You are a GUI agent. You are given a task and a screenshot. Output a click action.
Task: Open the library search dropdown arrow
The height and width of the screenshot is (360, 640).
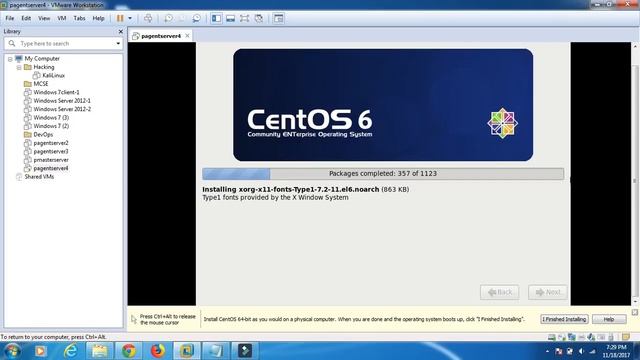point(118,43)
